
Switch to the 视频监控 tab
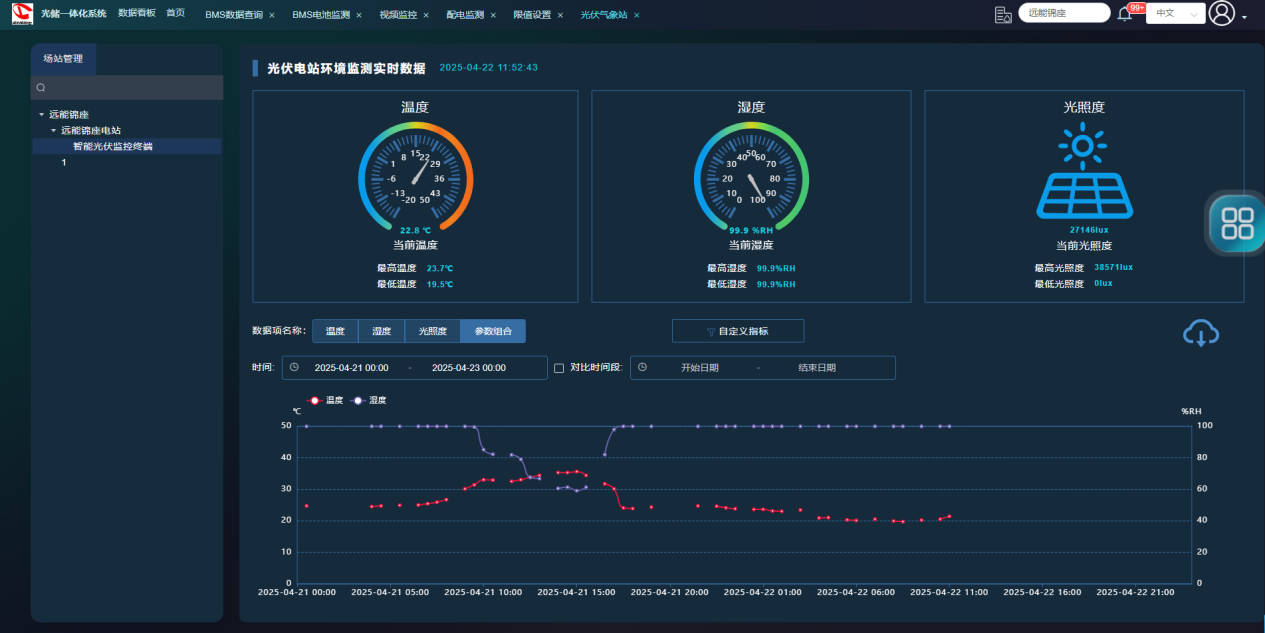(x=400, y=15)
